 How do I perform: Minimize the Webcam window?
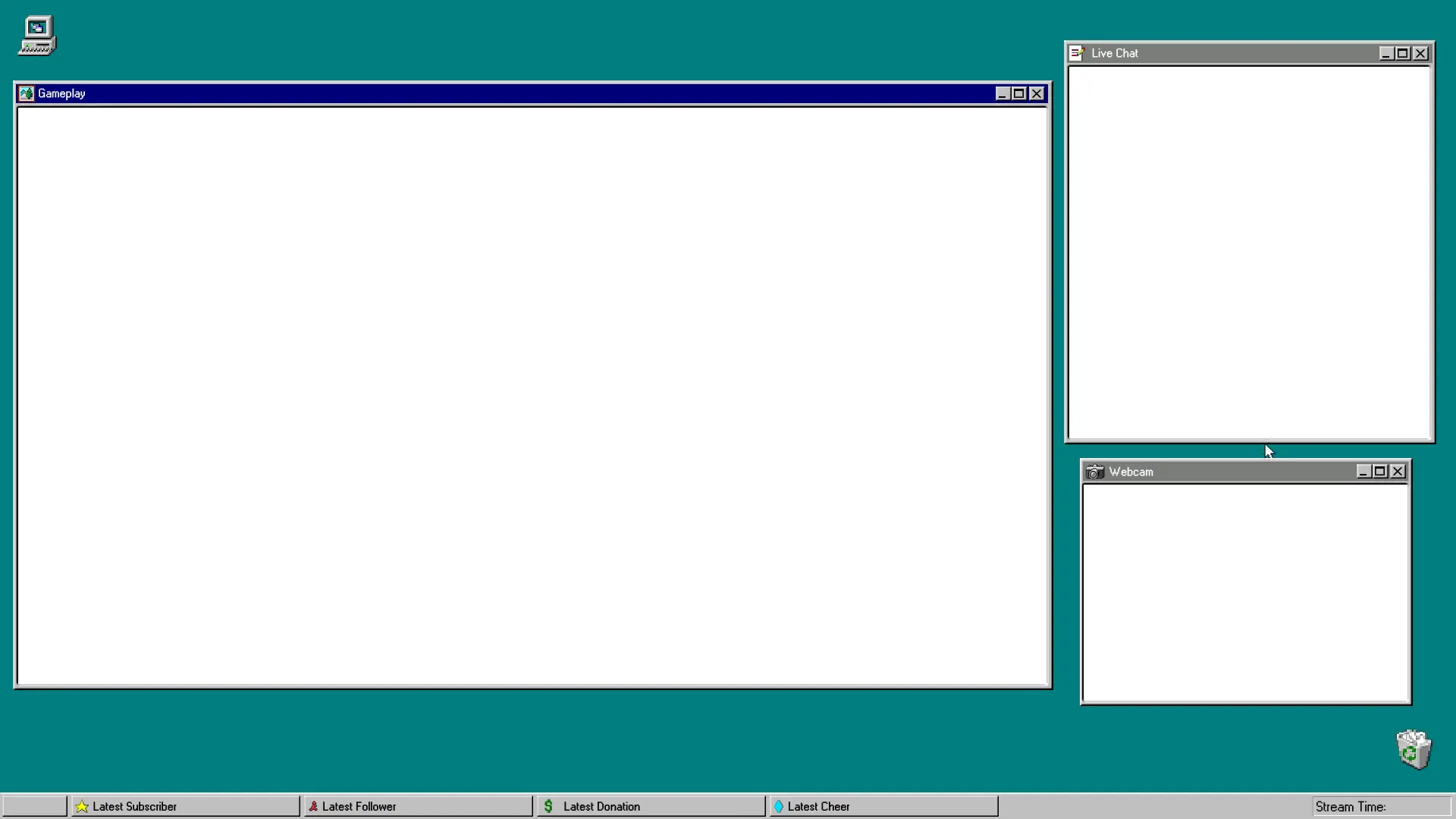point(1363,472)
